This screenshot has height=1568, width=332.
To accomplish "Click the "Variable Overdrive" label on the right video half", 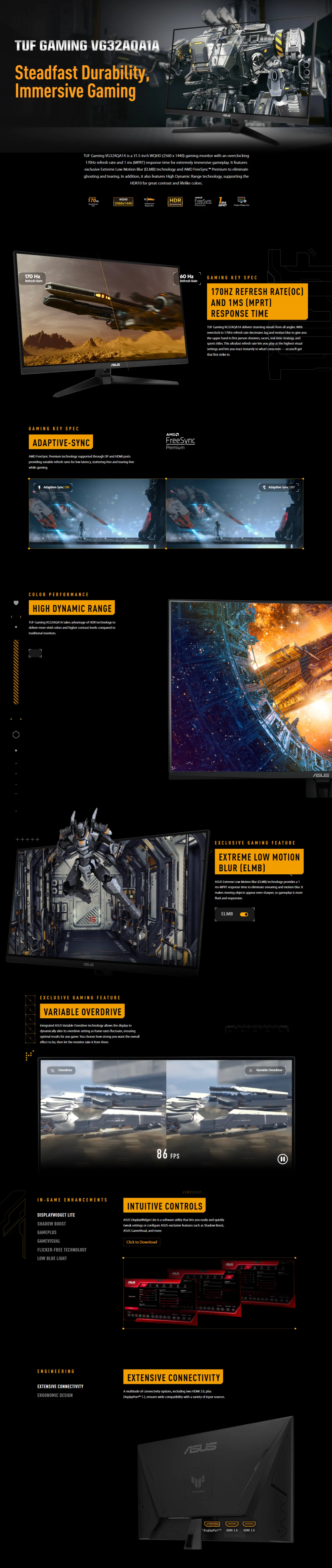I will (266, 1070).
